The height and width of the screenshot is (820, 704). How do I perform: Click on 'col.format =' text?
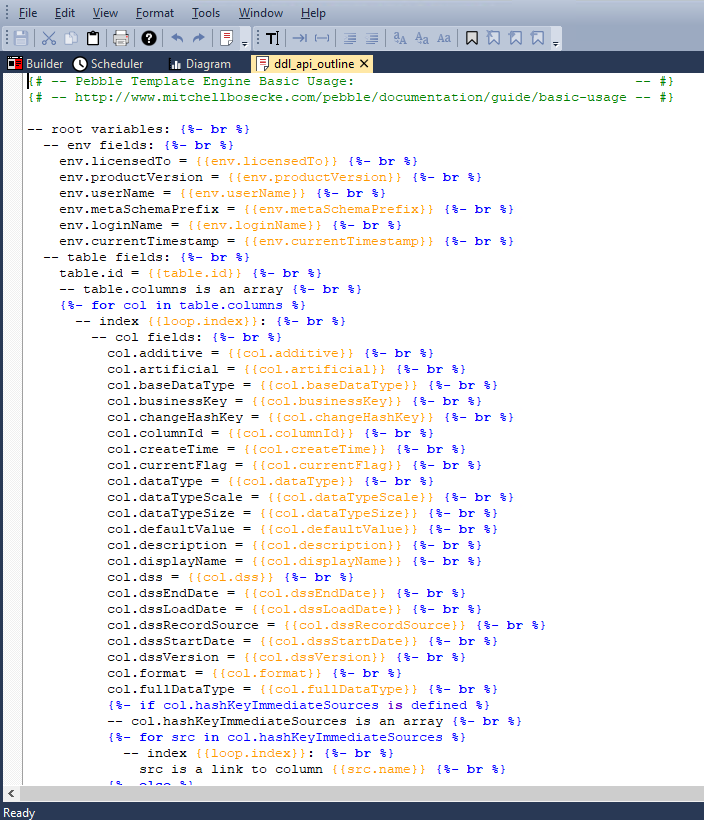[x=155, y=674]
